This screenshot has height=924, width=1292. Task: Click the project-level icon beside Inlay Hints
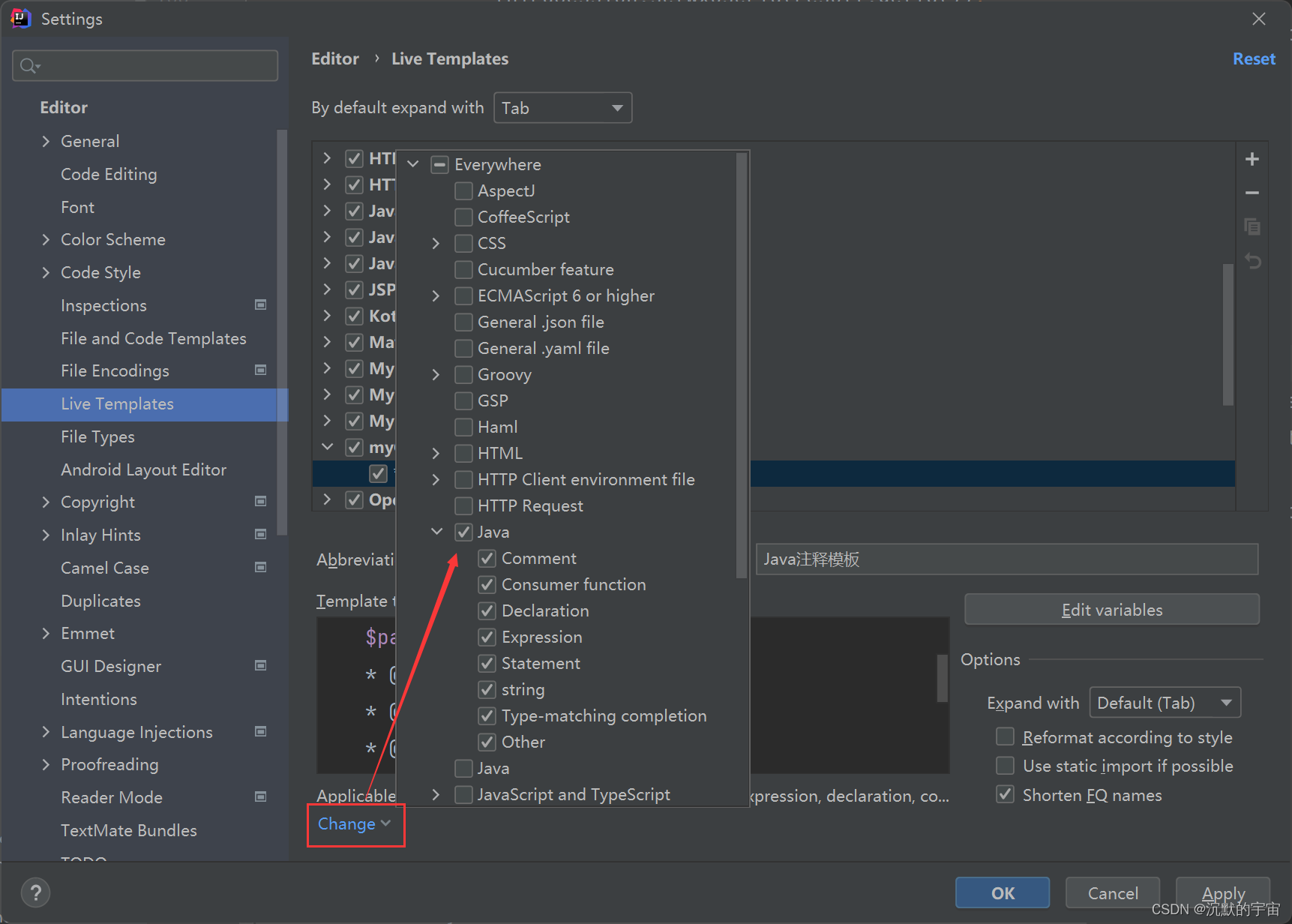tap(261, 534)
